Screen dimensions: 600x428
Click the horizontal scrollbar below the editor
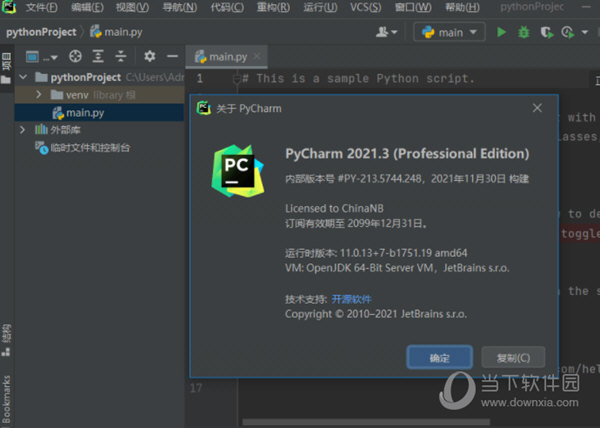click(366, 422)
